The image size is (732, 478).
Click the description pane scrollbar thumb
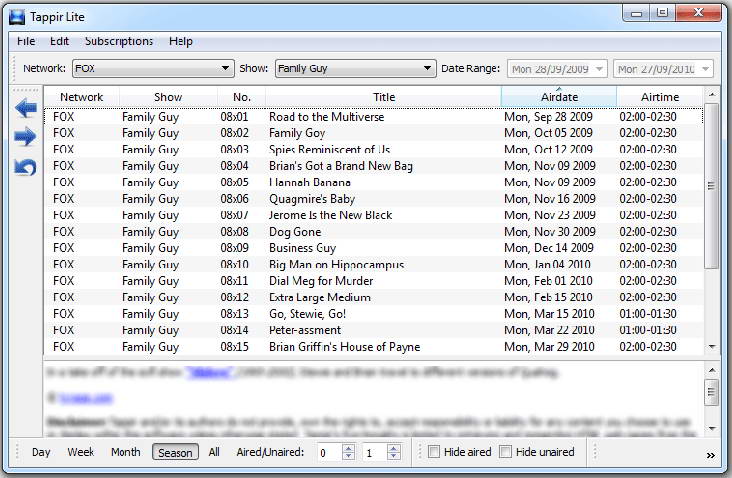[x=711, y=392]
